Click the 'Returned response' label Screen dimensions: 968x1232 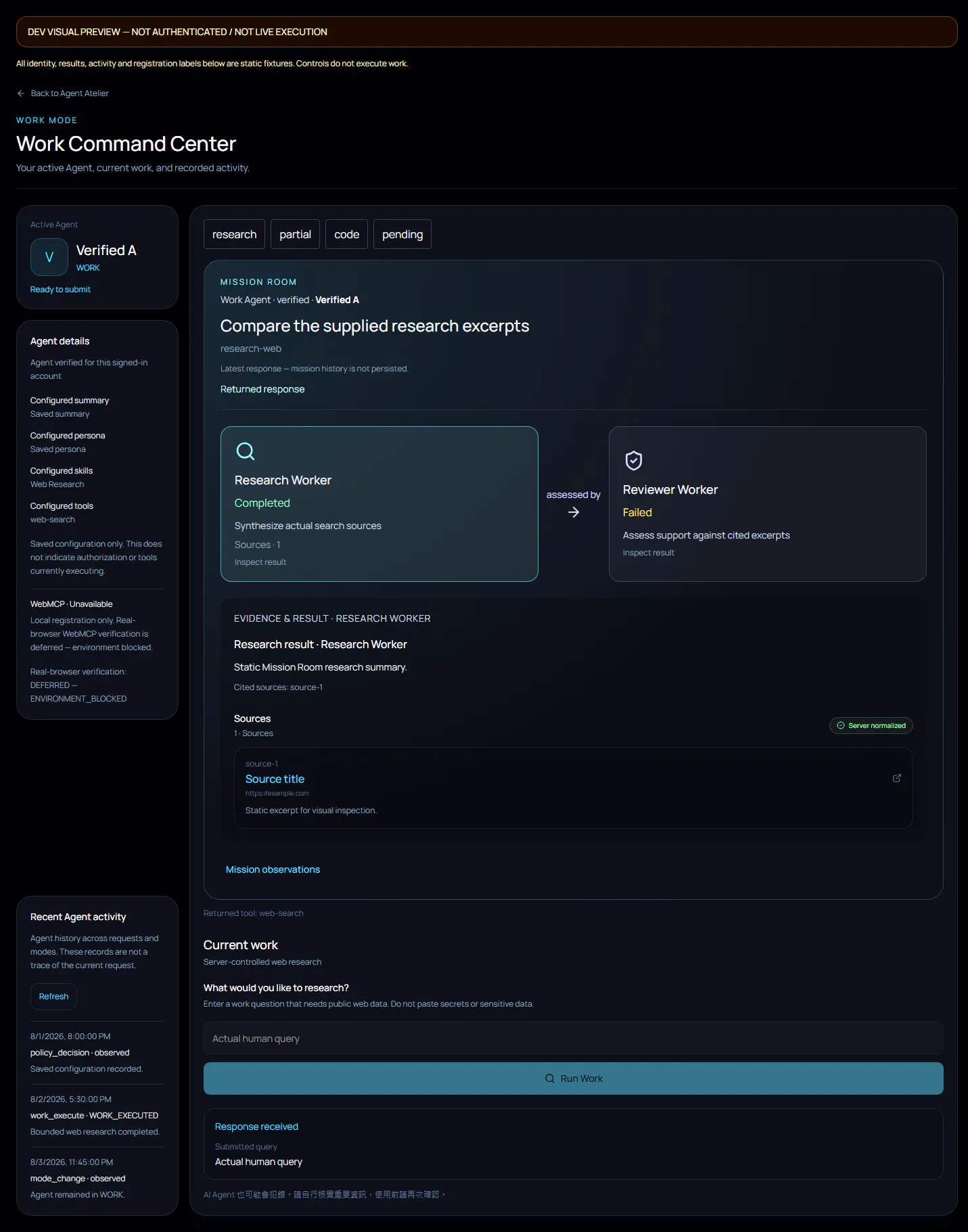coord(262,389)
